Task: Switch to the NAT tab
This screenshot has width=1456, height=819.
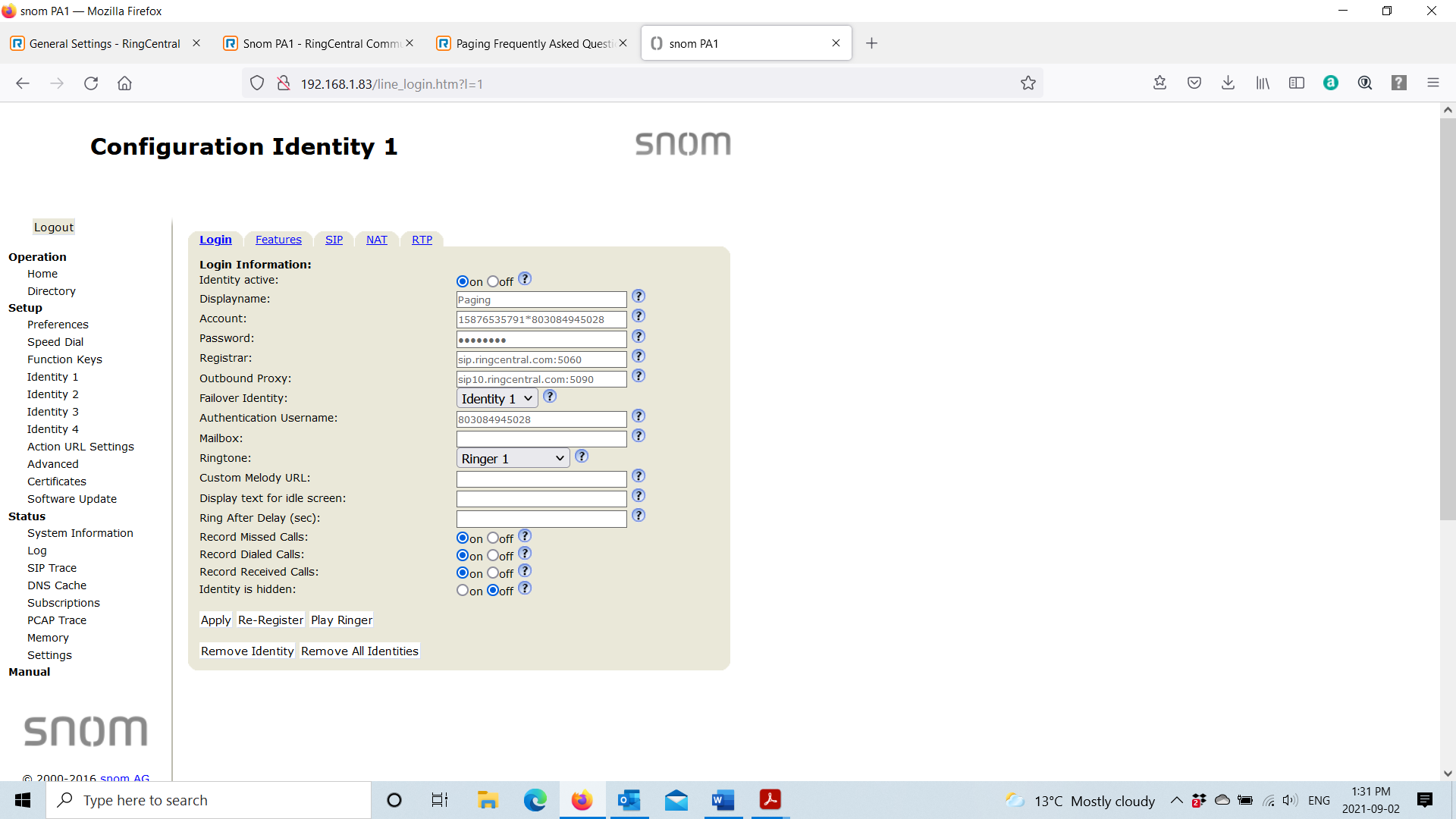Action: point(377,240)
